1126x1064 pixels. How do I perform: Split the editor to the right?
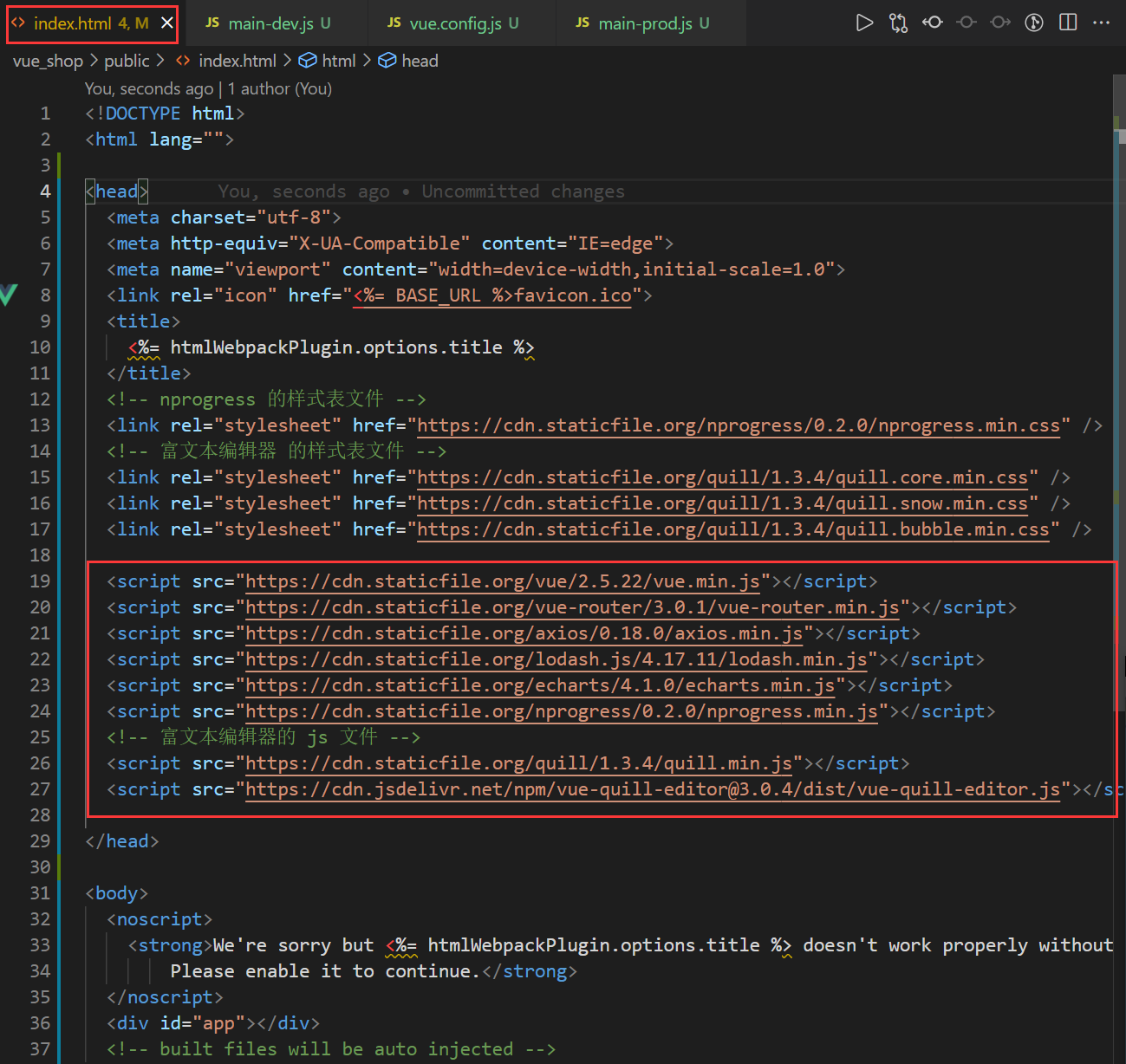(x=1068, y=23)
